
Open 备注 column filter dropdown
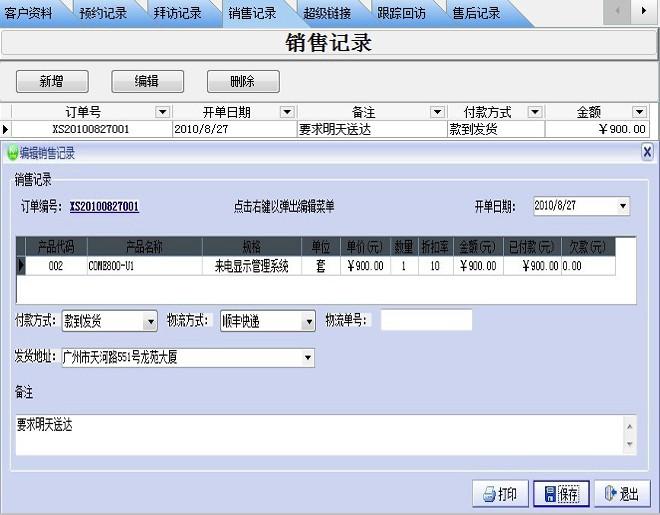(x=436, y=113)
